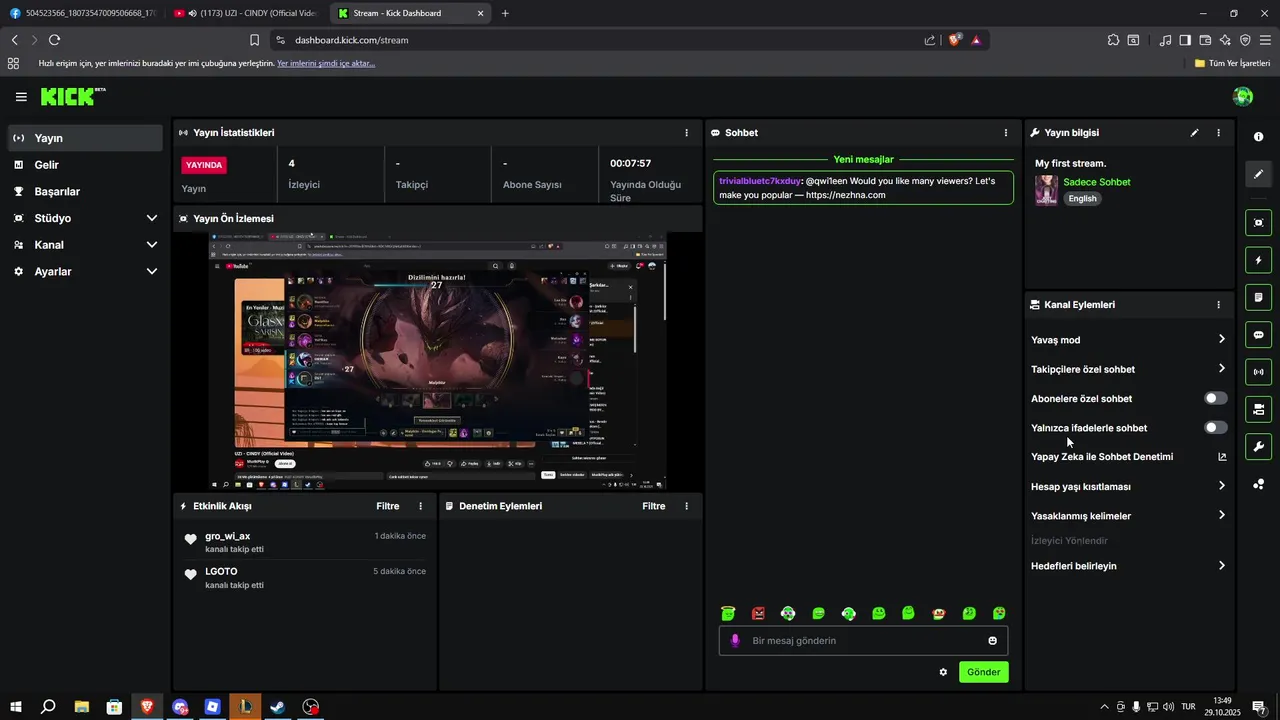
Task: Click the info icon in right sidebar
Action: click(x=1258, y=136)
